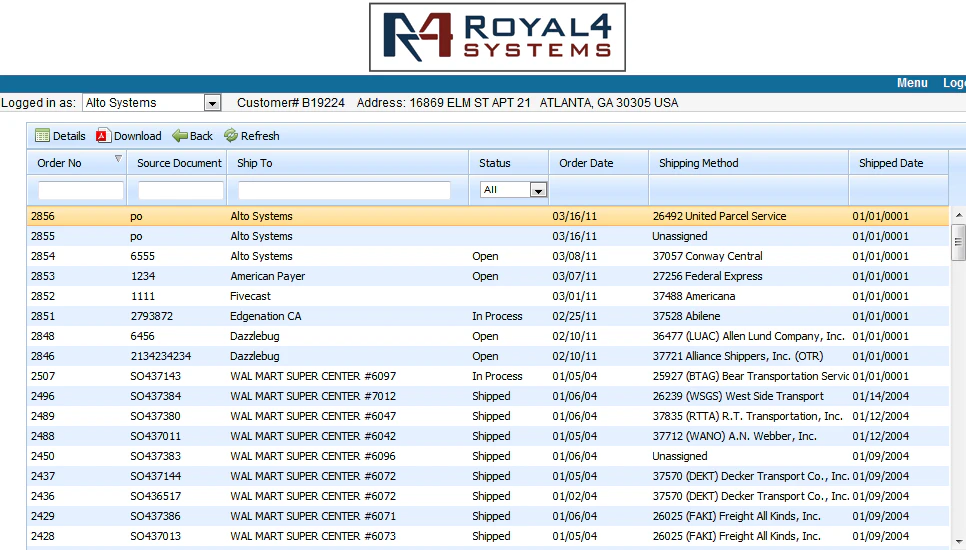Sort by Order Date column header
This screenshot has width=966, height=550.
click(x=599, y=163)
